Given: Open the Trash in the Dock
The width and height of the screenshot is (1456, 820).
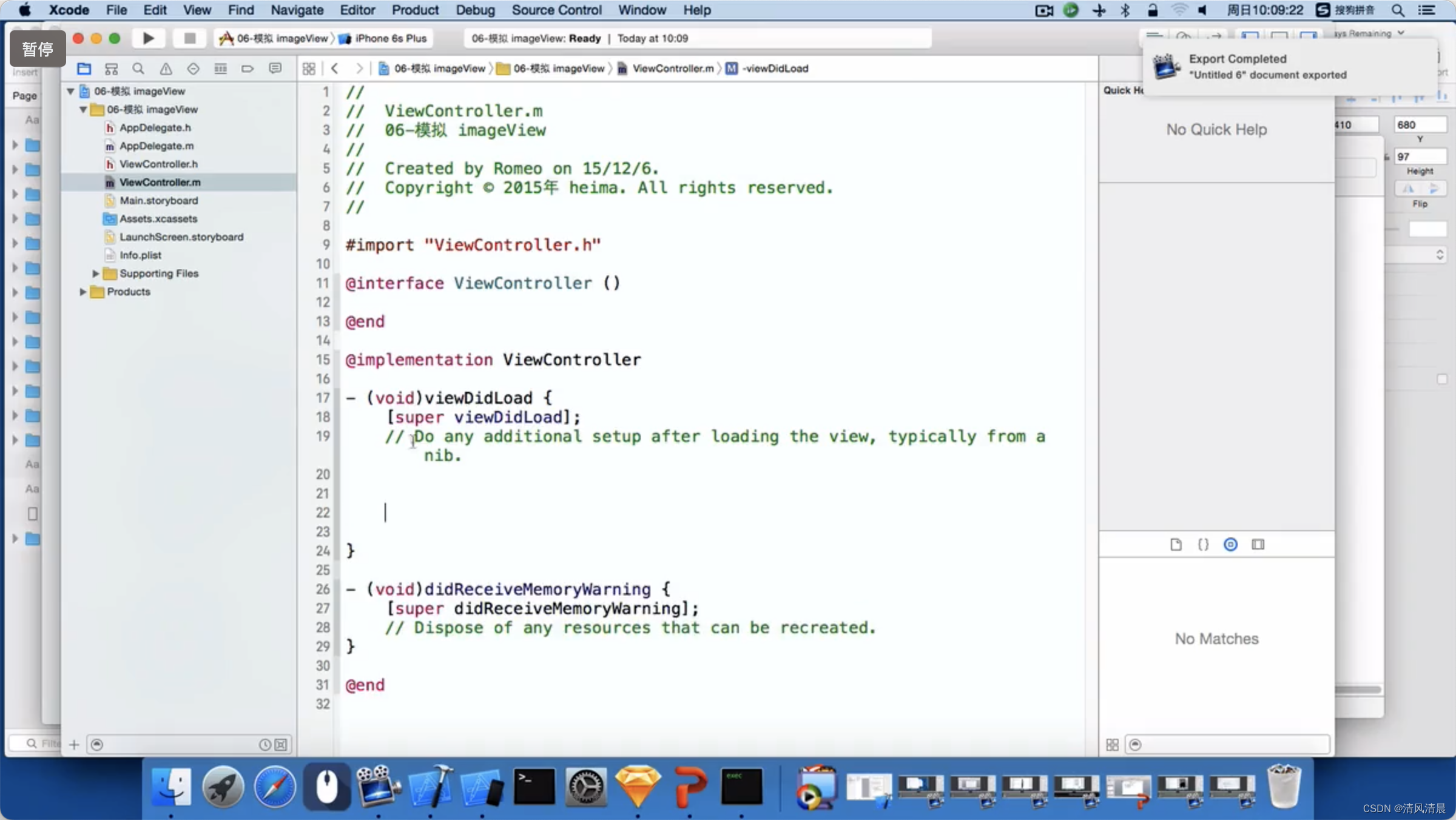Looking at the screenshot, I should point(1284,787).
